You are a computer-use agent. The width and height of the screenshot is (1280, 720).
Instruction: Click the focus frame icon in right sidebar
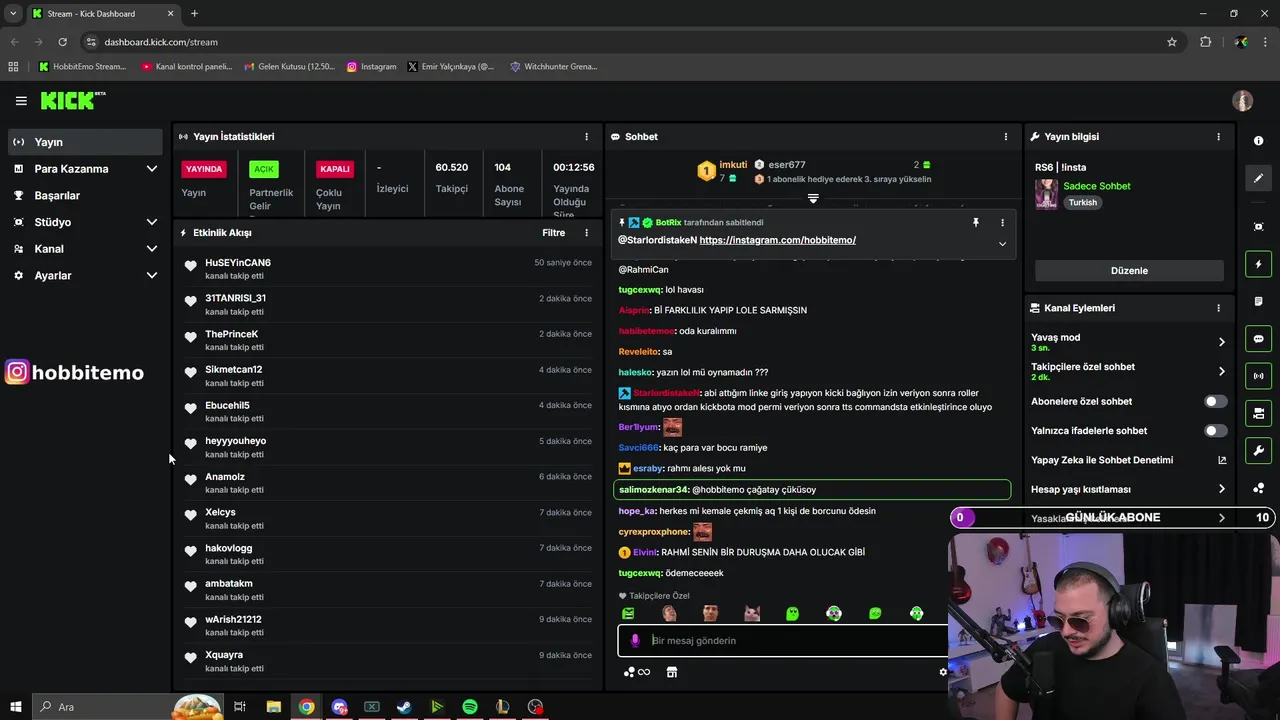tap(1258, 227)
